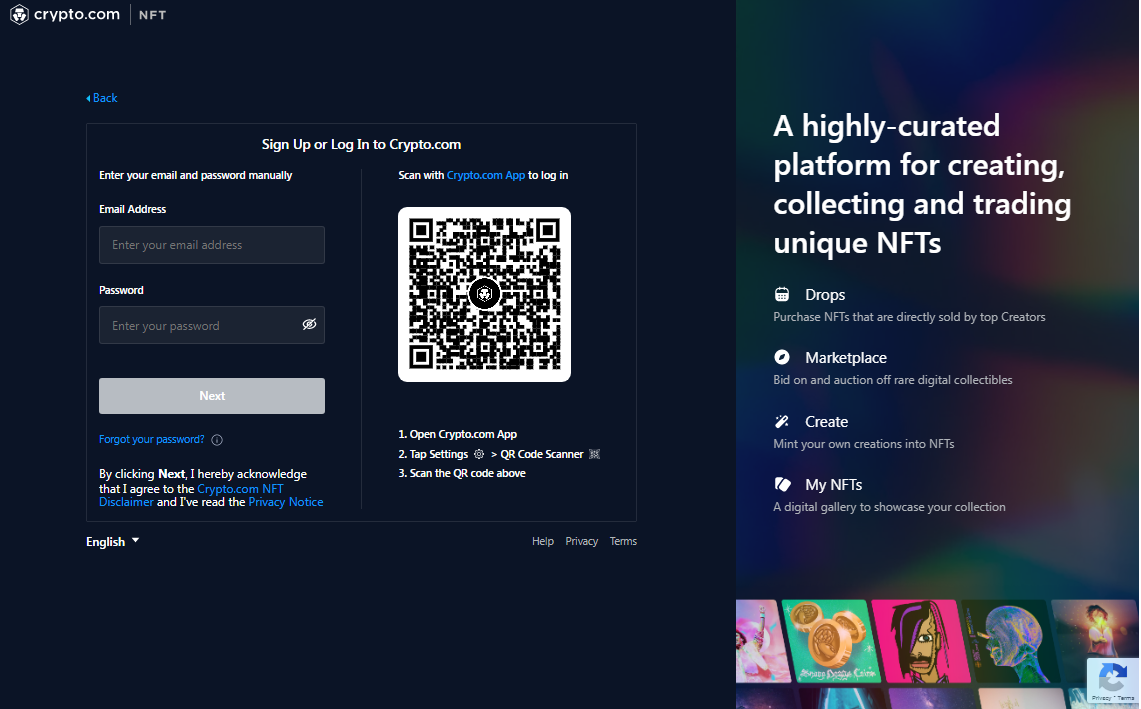Open the iridescent head NFT thumbnail

[x=1011, y=641]
